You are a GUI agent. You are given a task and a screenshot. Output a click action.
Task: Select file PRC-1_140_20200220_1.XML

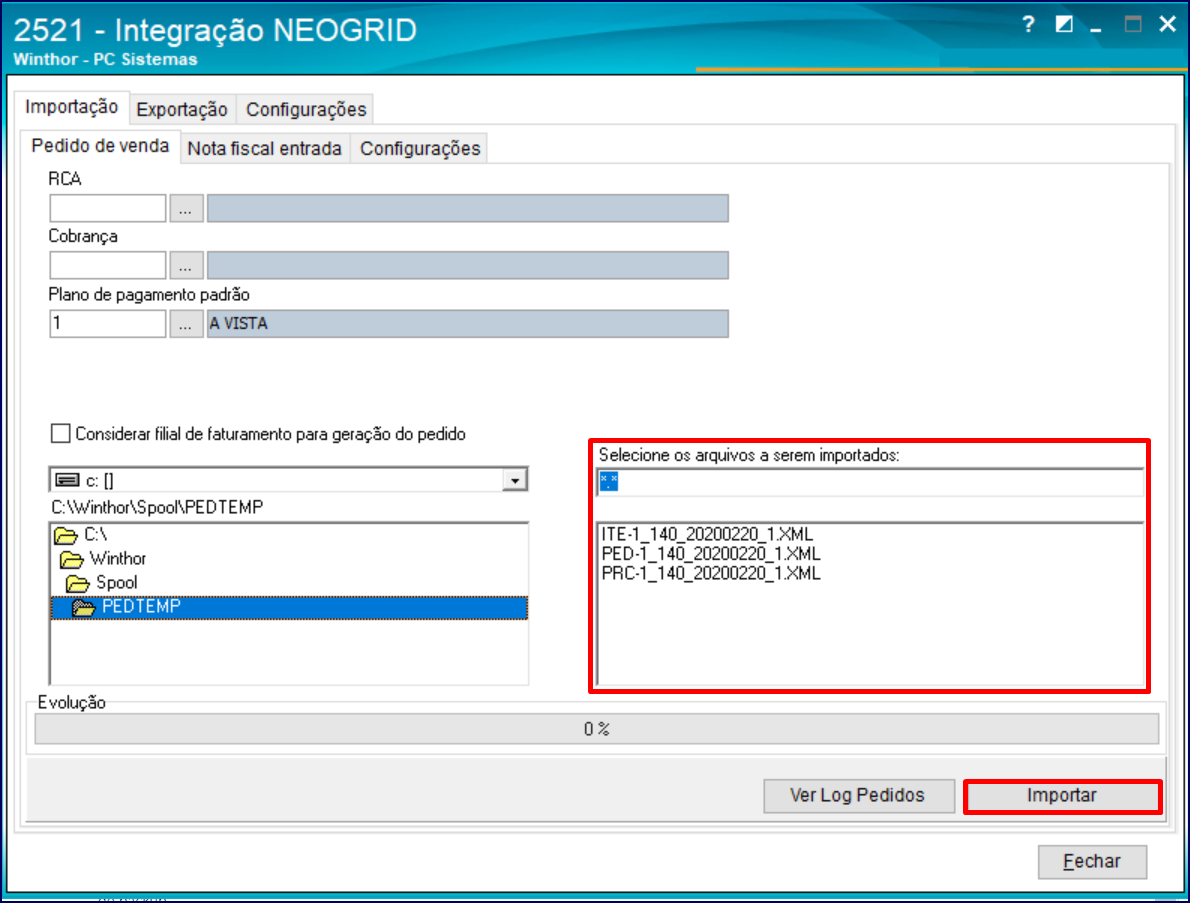tap(710, 574)
